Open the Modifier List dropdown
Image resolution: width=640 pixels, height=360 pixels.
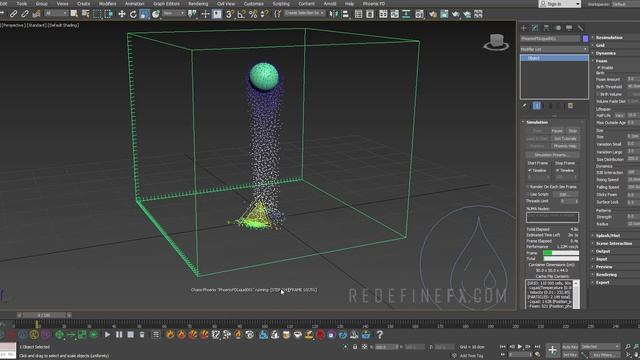pyautogui.click(x=554, y=49)
